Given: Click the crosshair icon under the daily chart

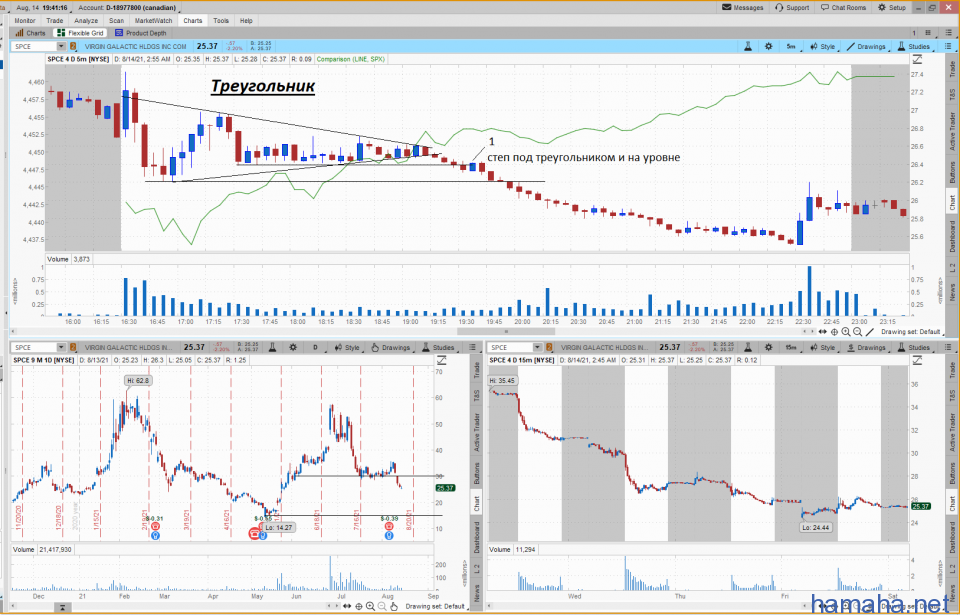Looking at the screenshot, I should click(x=359, y=606).
